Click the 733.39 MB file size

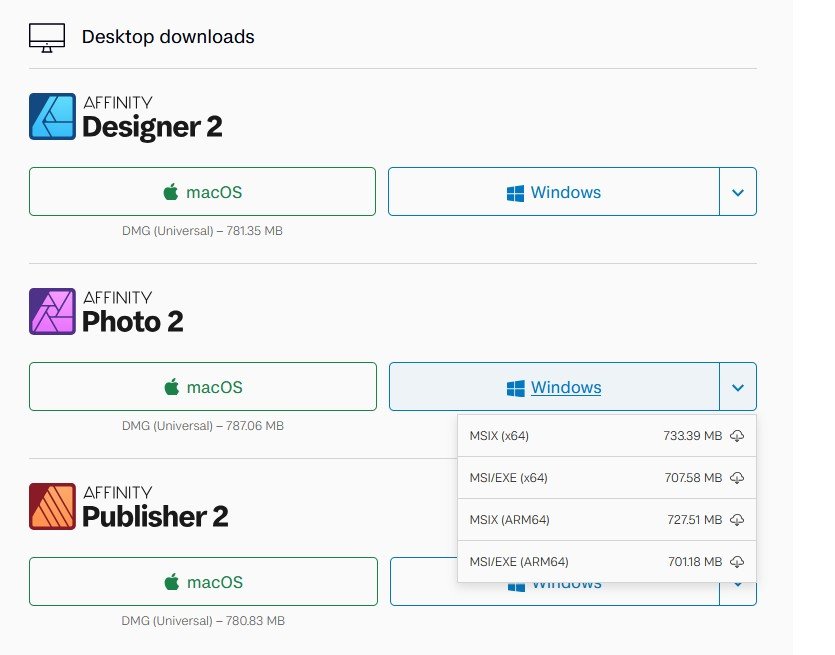pos(693,436)
